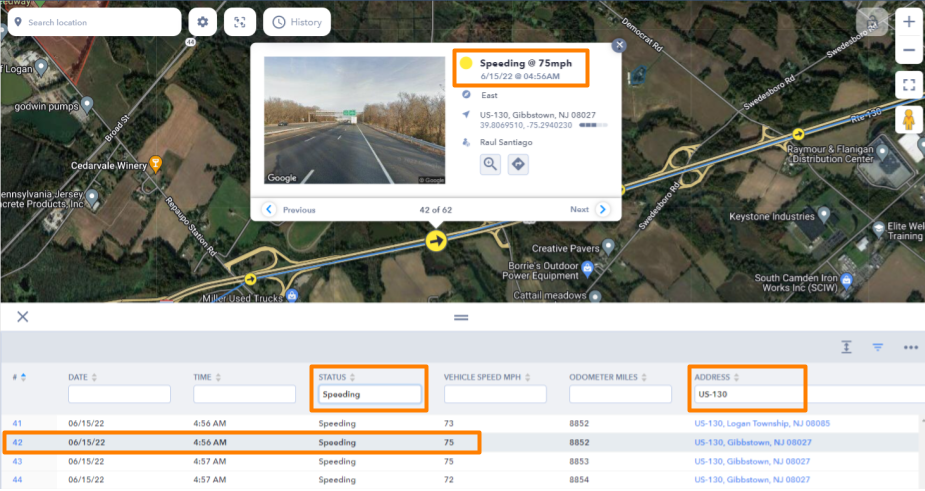925x491 pixels.
Task: Click the fit-to-view focus icon
Action: coord(240,22)
